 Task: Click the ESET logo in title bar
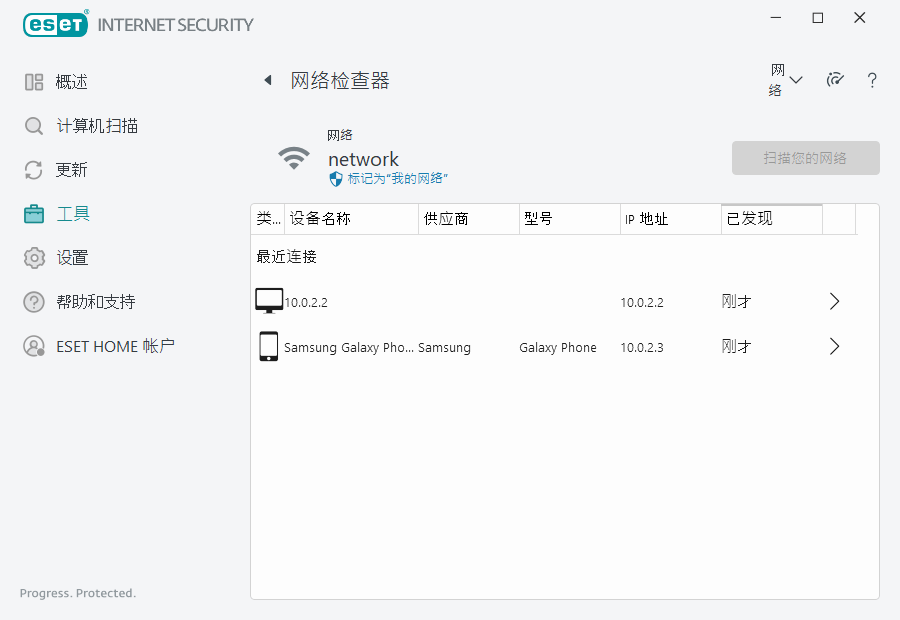tap(56, 24)
